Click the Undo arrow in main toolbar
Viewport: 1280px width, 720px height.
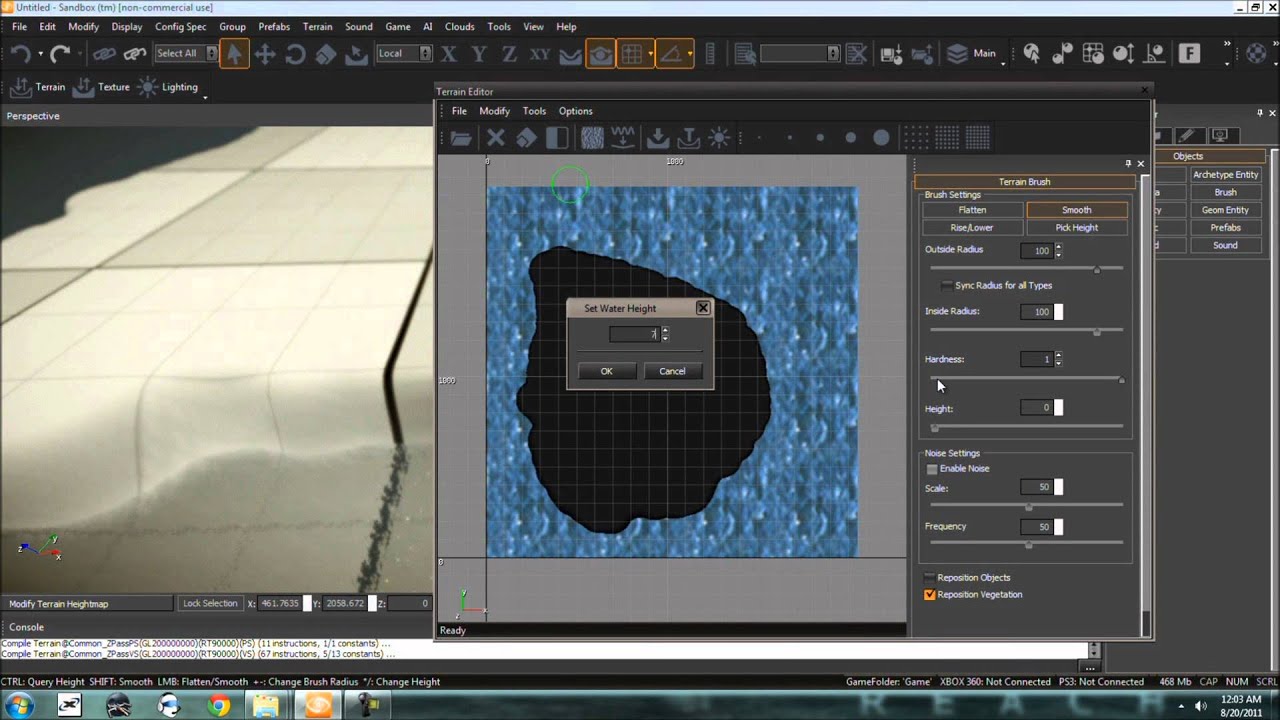point(21,54)
